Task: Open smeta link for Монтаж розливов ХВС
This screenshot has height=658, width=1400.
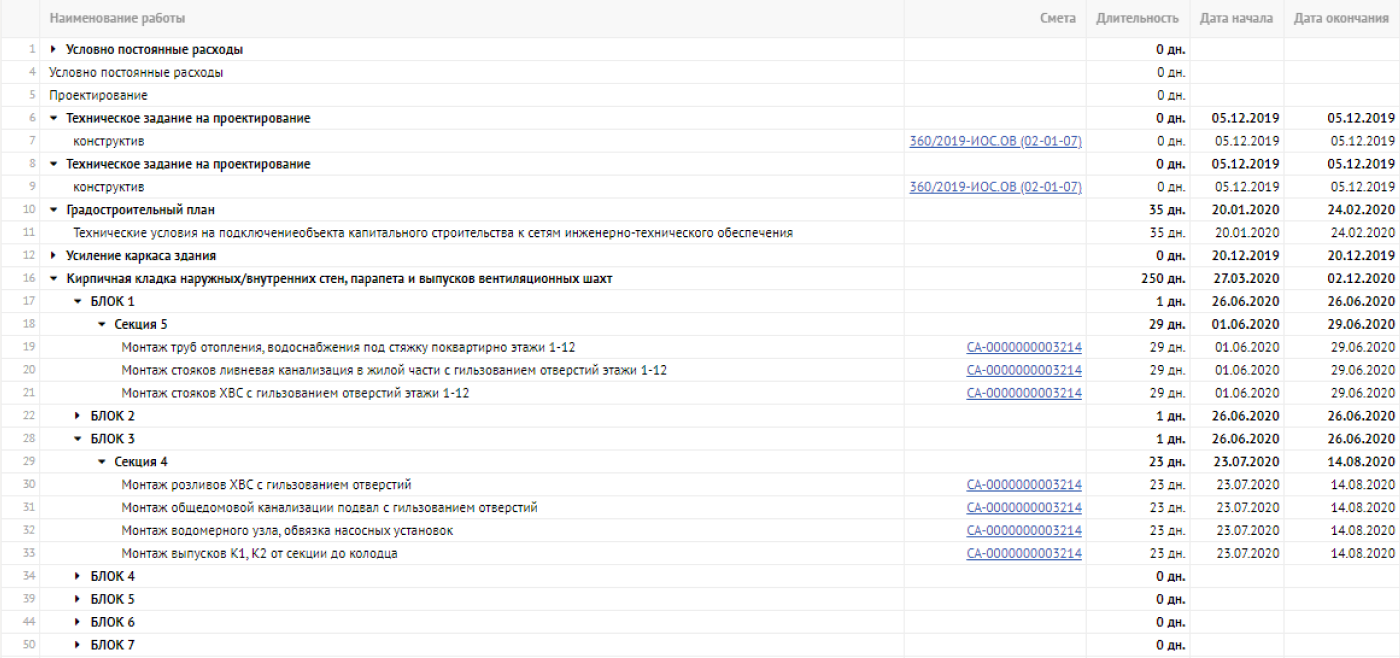Action: 1024,485
